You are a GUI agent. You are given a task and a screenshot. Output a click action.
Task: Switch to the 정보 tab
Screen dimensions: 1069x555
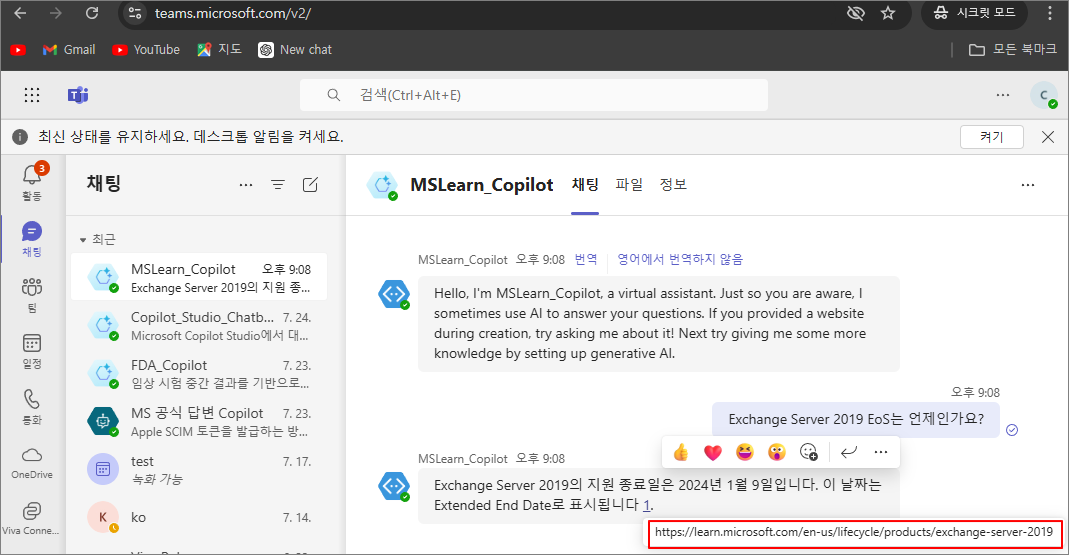(x=674, y=185)
